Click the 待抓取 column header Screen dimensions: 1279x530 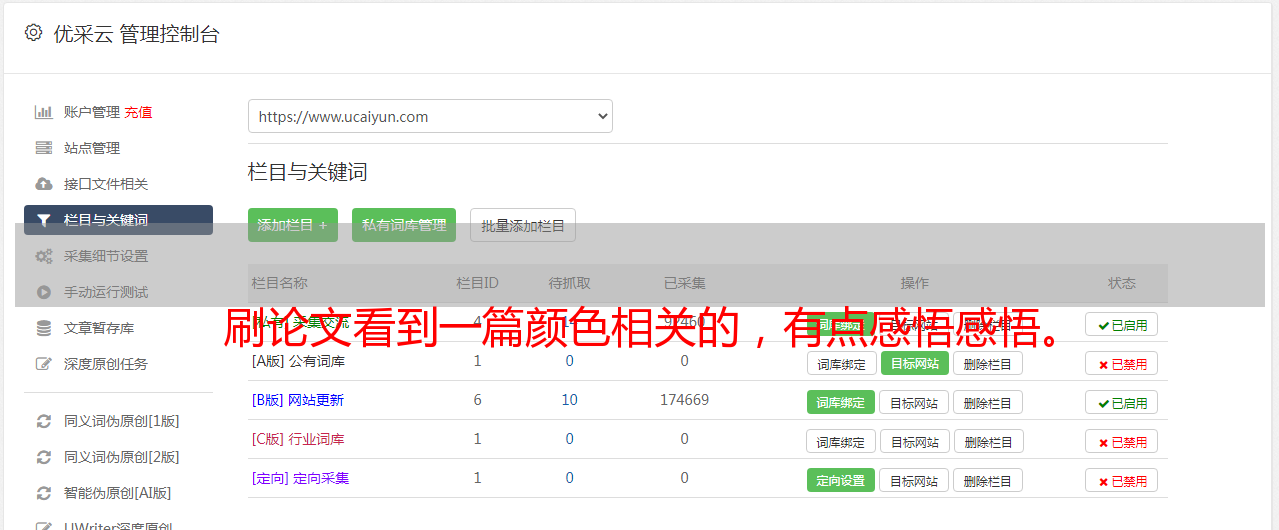(569, 283)
